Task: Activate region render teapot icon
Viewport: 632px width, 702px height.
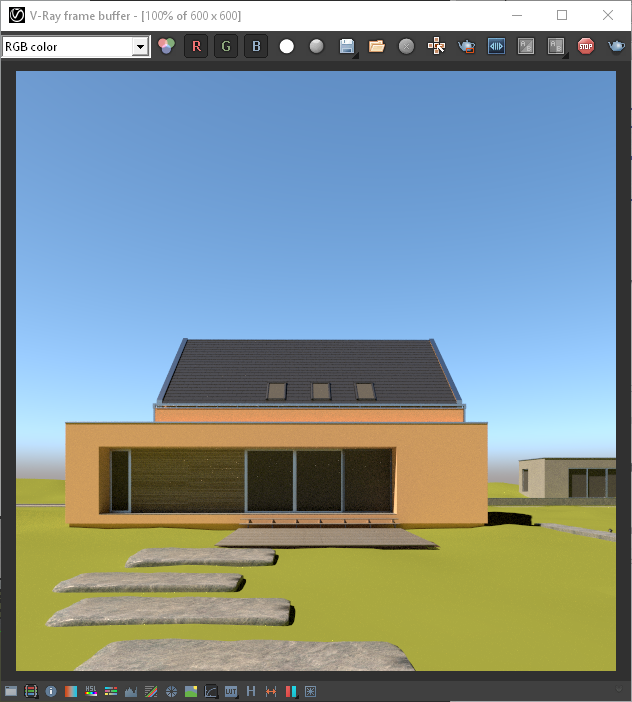Action: tap(466, 46)
